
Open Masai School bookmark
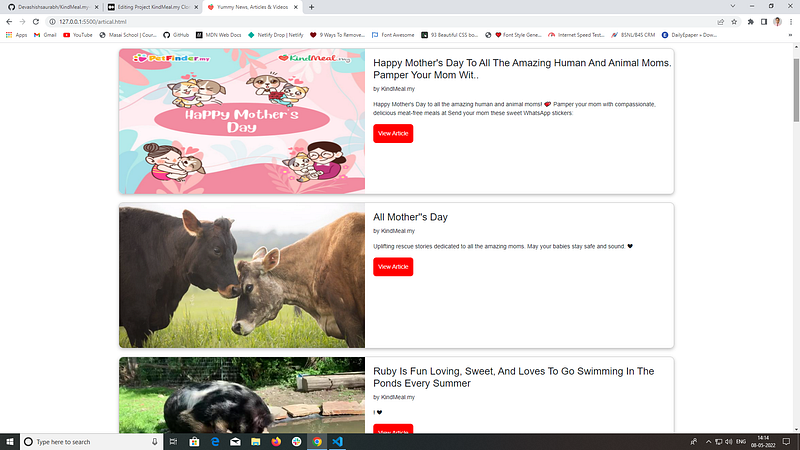[128, 35]
